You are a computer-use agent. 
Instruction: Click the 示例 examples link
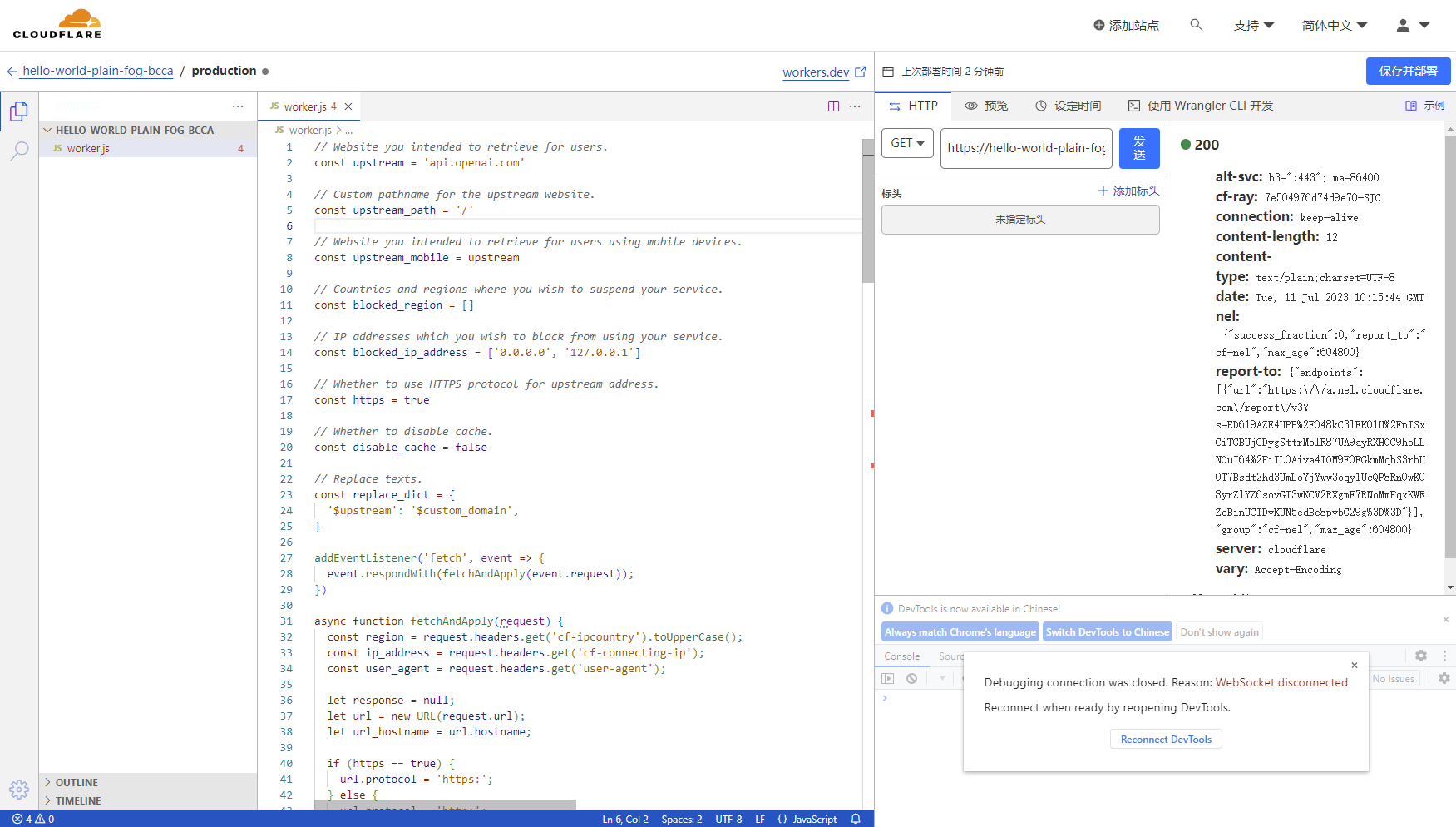tap(1424, 106)
